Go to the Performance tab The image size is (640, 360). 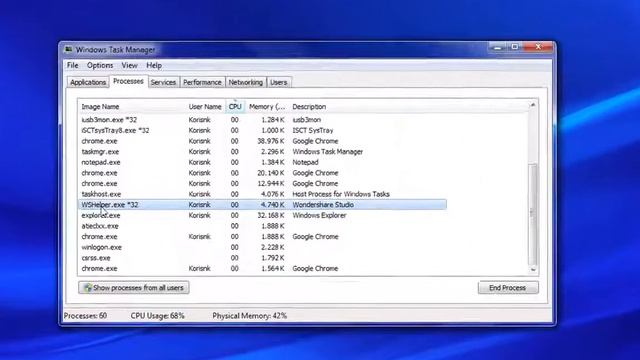point(202,82)
